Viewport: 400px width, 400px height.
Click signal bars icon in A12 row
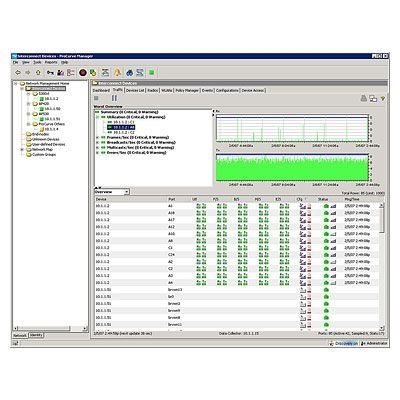(333, 227)
